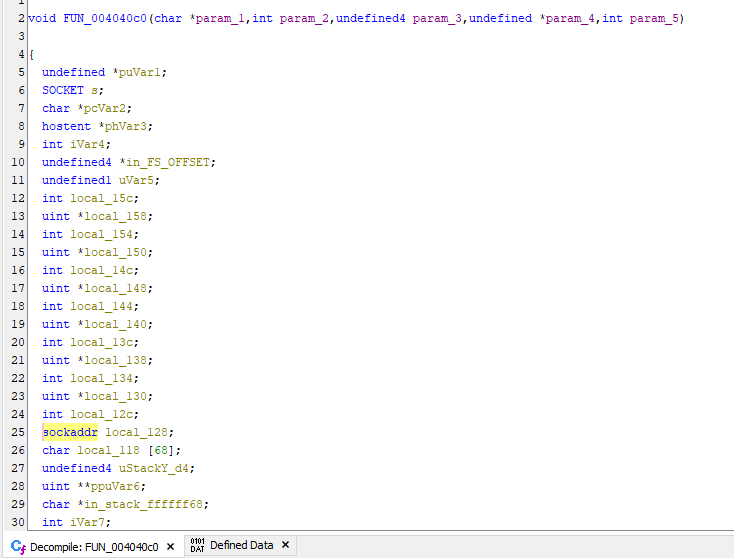
Task: Select the SOCKET type on line 6
Action: (x=63, y=90)
